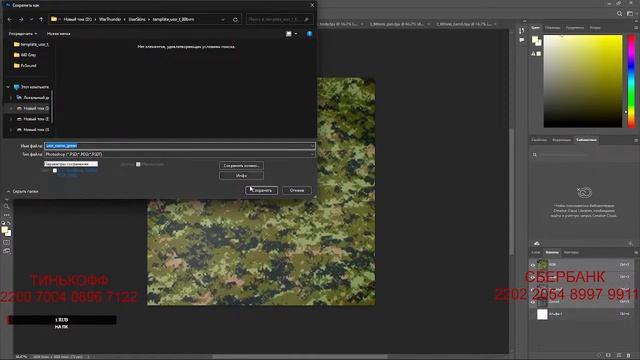Refresh the folder listing in Save dialog
The width and height of the screenshot is (640, 360).
[x=235, y=19]
